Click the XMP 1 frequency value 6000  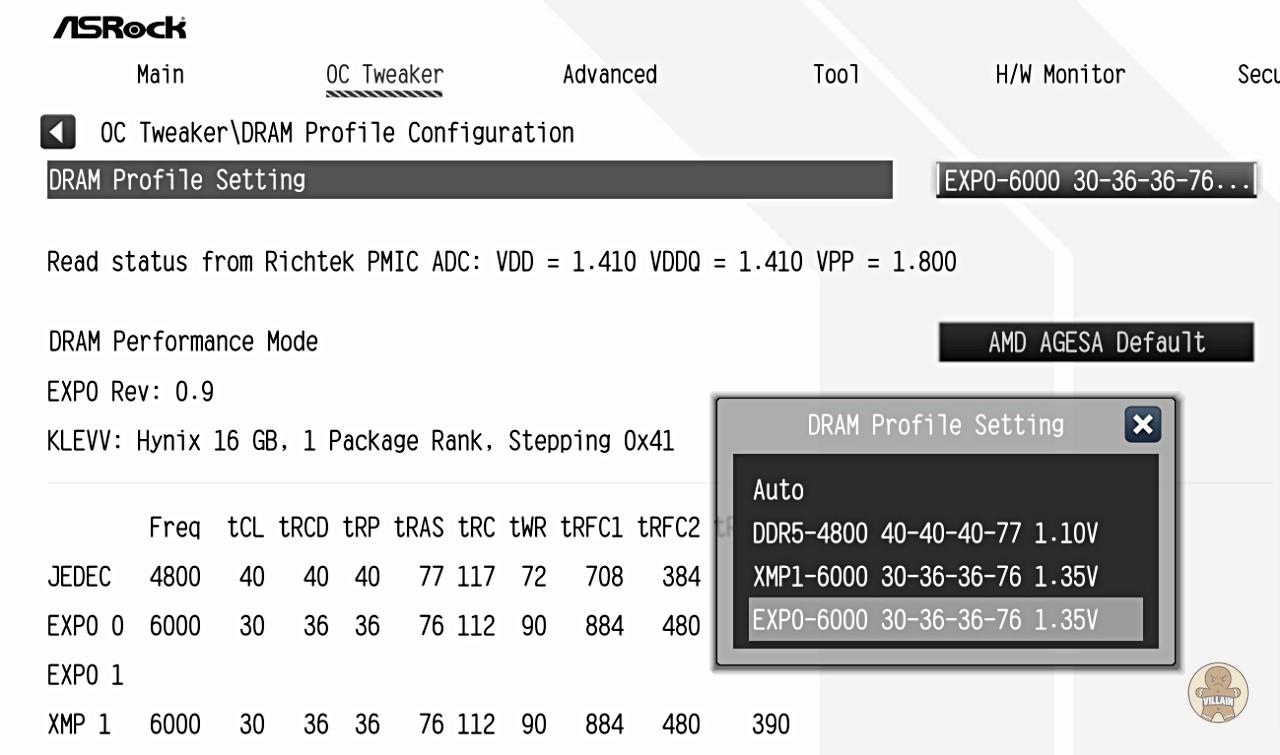(175, 724)
